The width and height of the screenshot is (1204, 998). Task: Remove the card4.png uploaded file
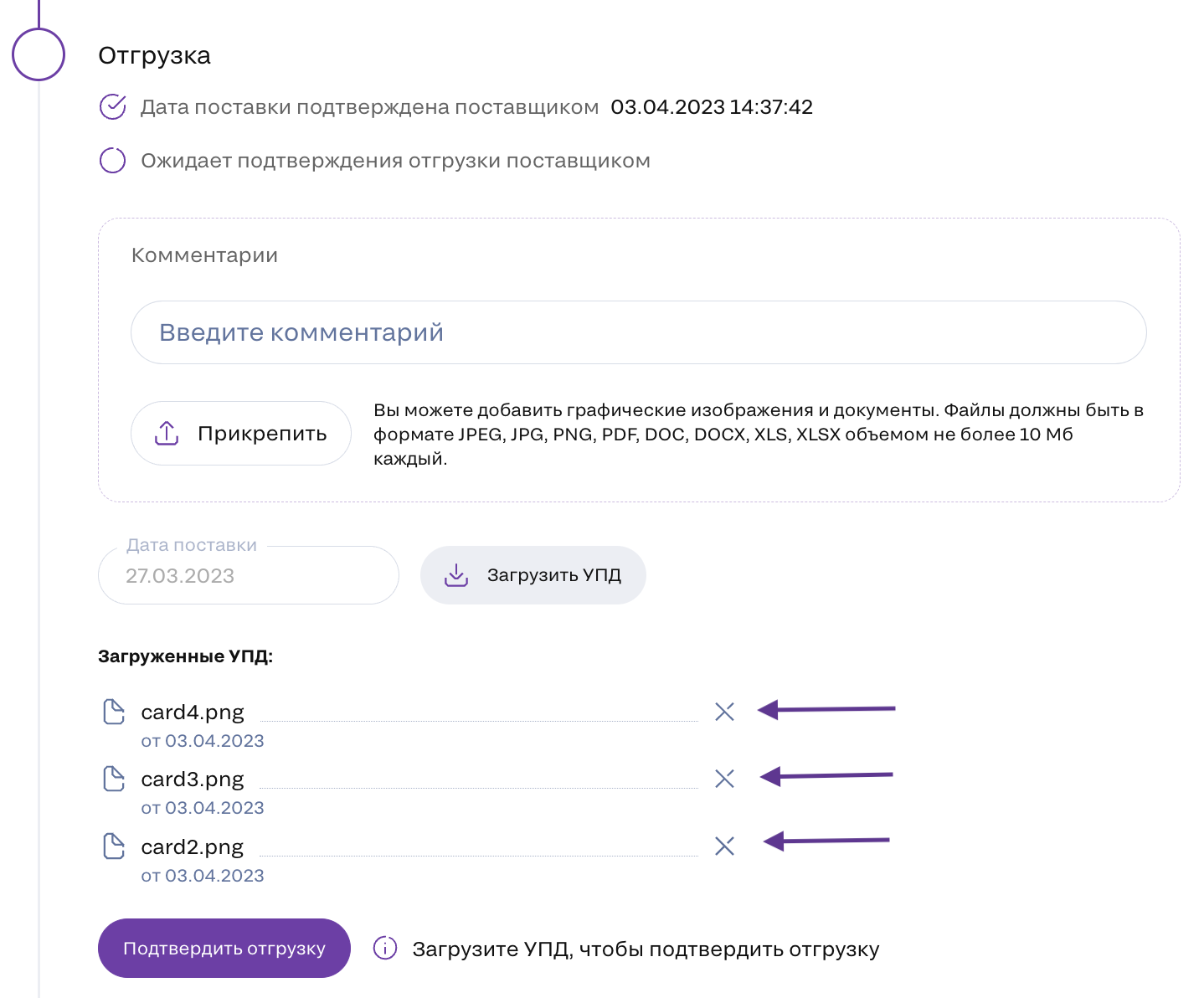pos(724,712)
